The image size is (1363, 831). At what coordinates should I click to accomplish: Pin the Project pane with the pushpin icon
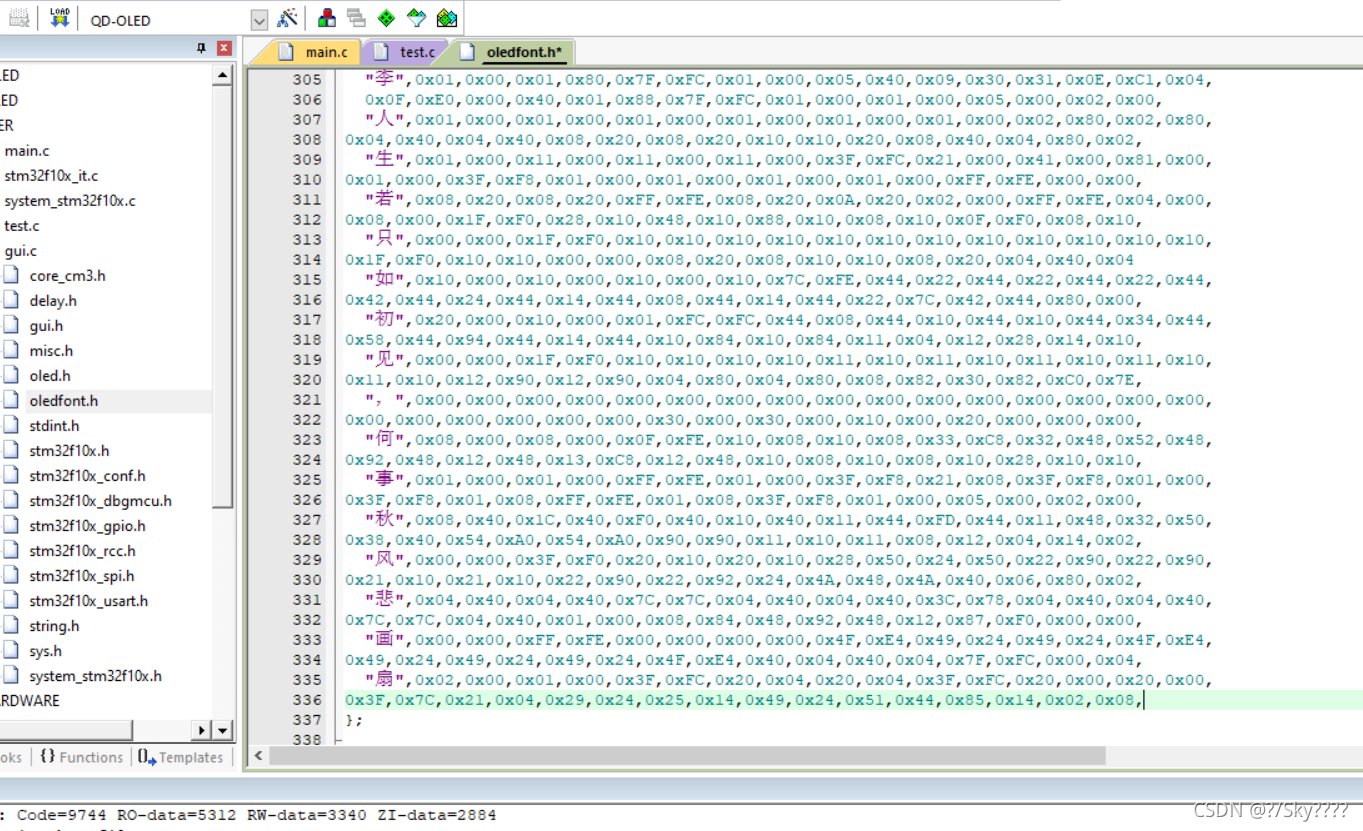click(201, 48)
